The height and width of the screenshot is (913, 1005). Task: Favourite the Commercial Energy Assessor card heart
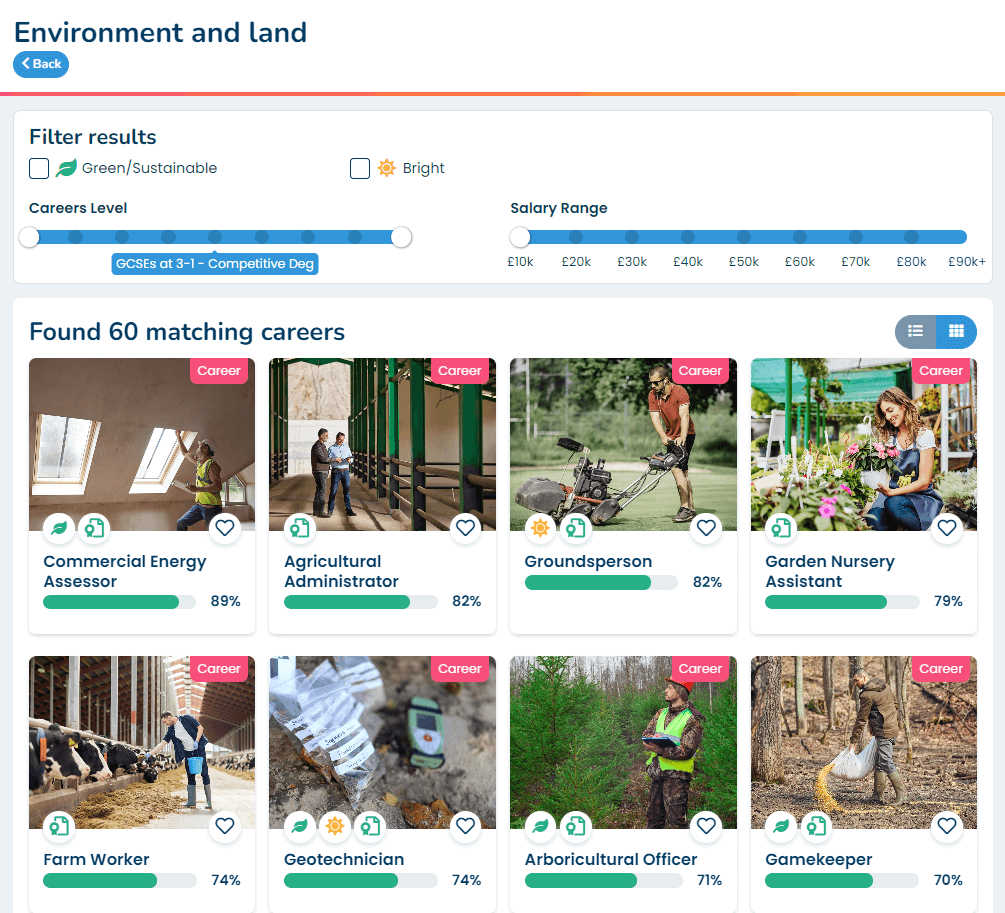pos(224,528)
